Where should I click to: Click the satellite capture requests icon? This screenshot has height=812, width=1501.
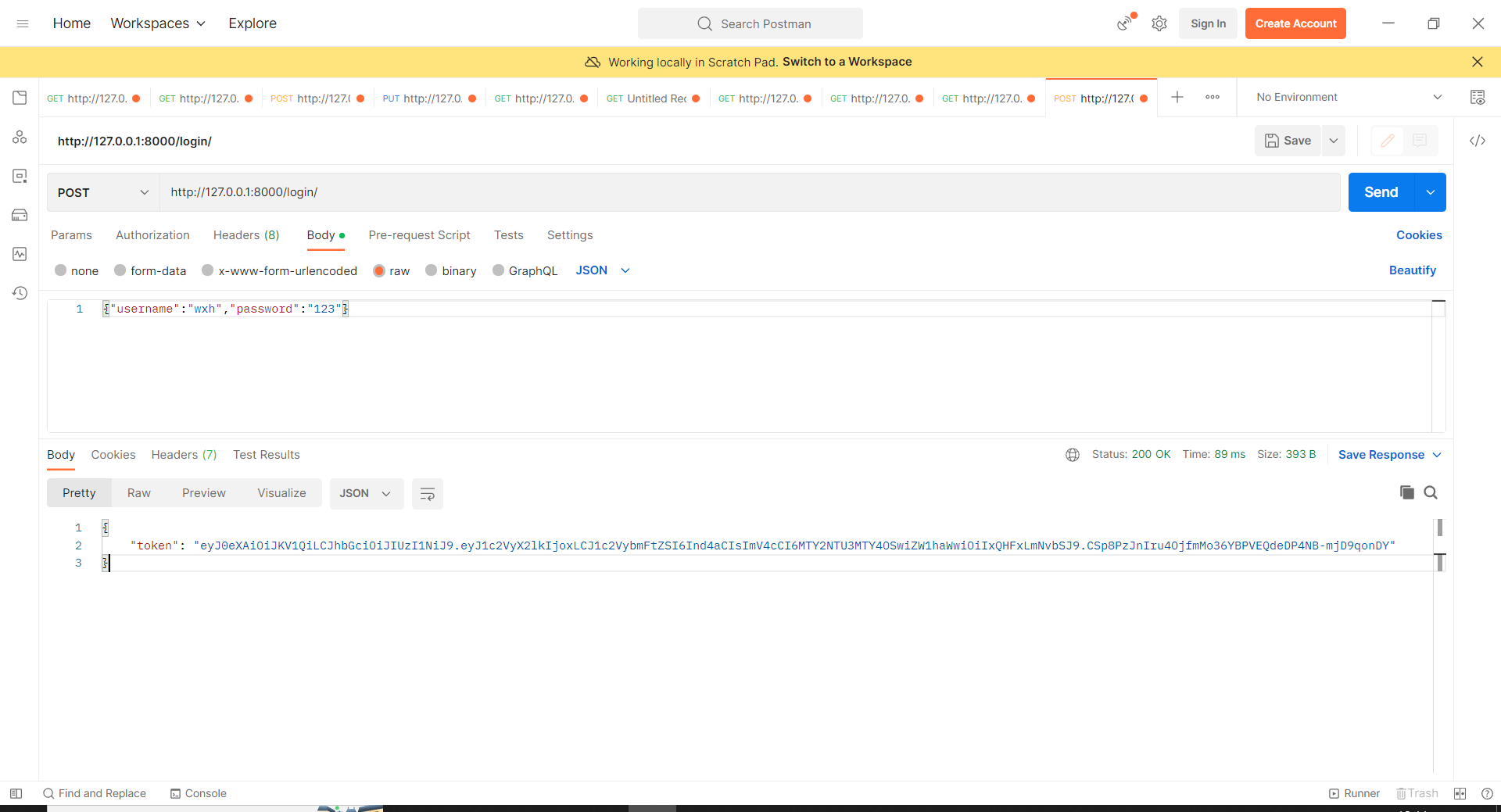(x=1125, y=23)
